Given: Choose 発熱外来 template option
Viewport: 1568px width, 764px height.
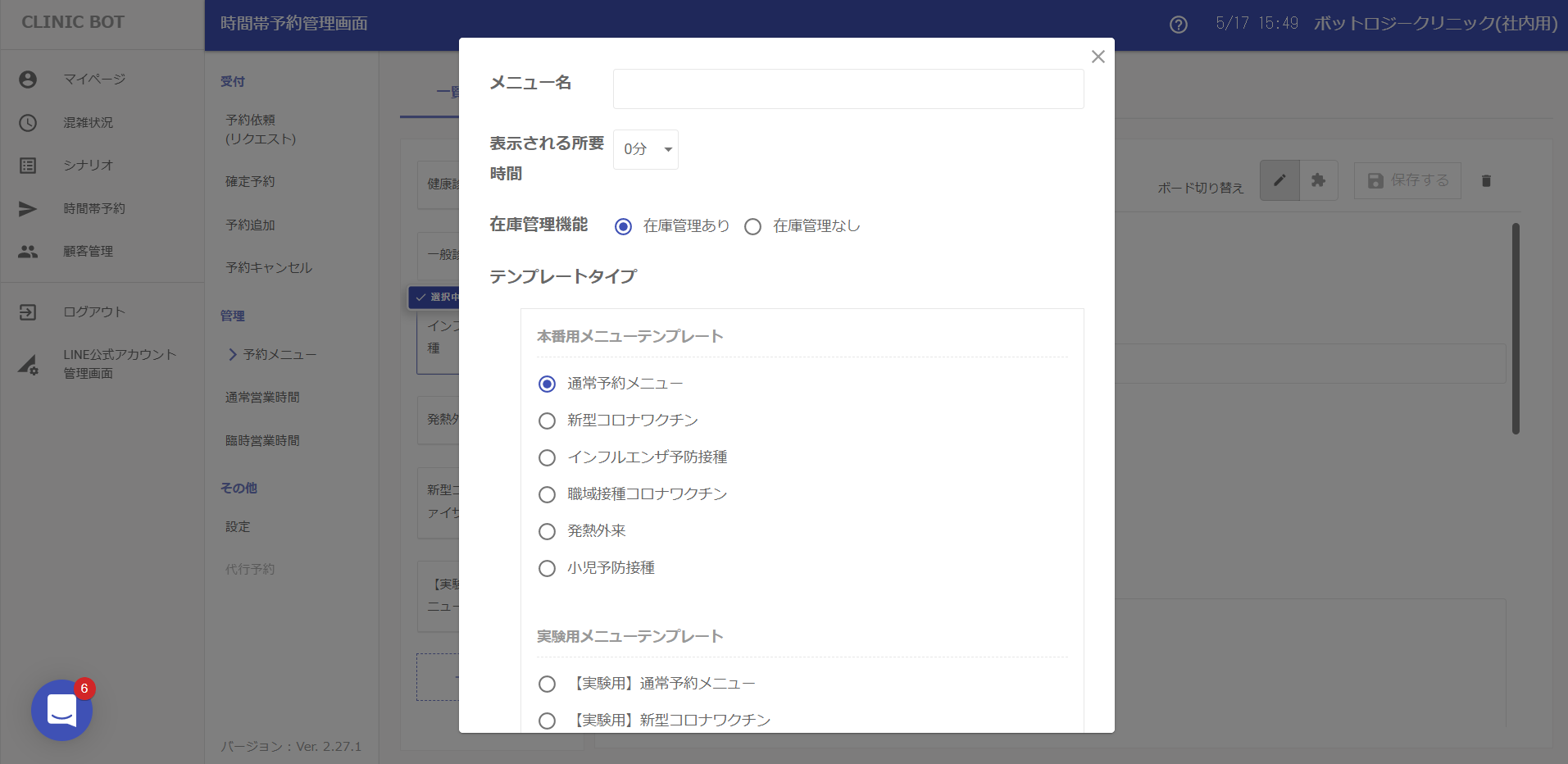Looking at the screenshot, I should (x=547, y=531).
